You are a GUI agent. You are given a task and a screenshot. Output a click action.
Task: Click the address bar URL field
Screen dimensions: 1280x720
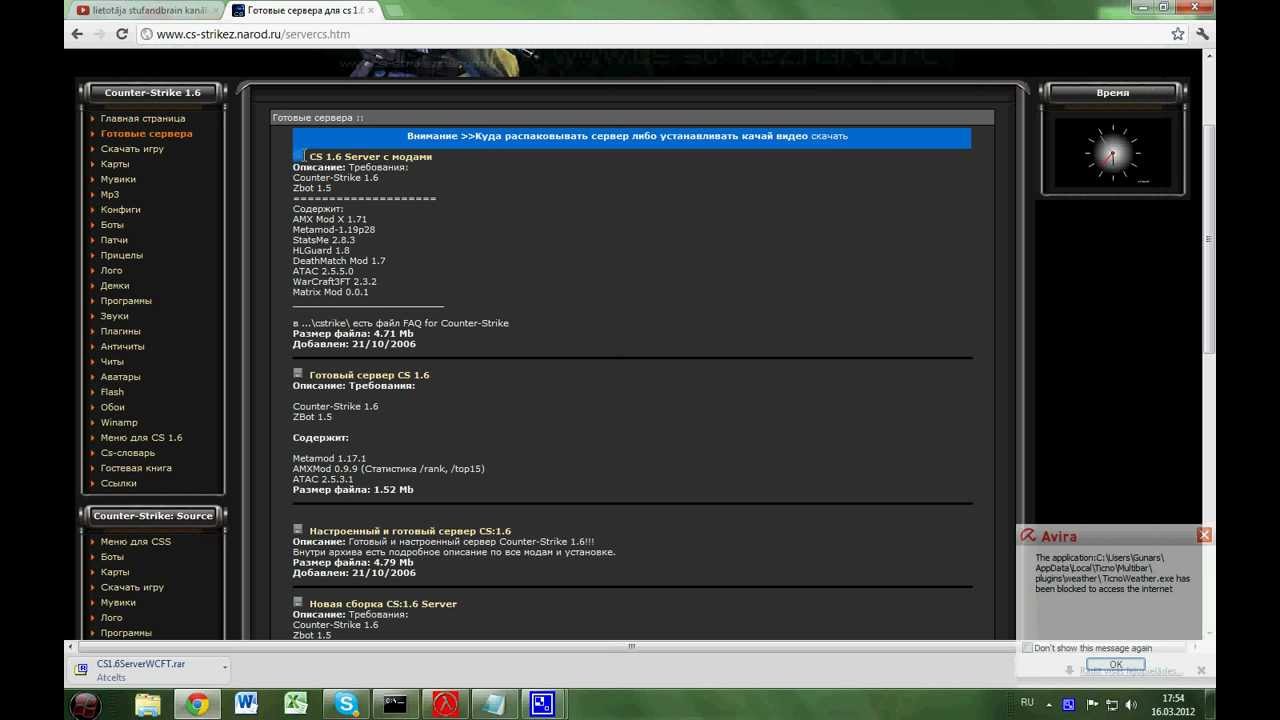[x=650, y=34]
